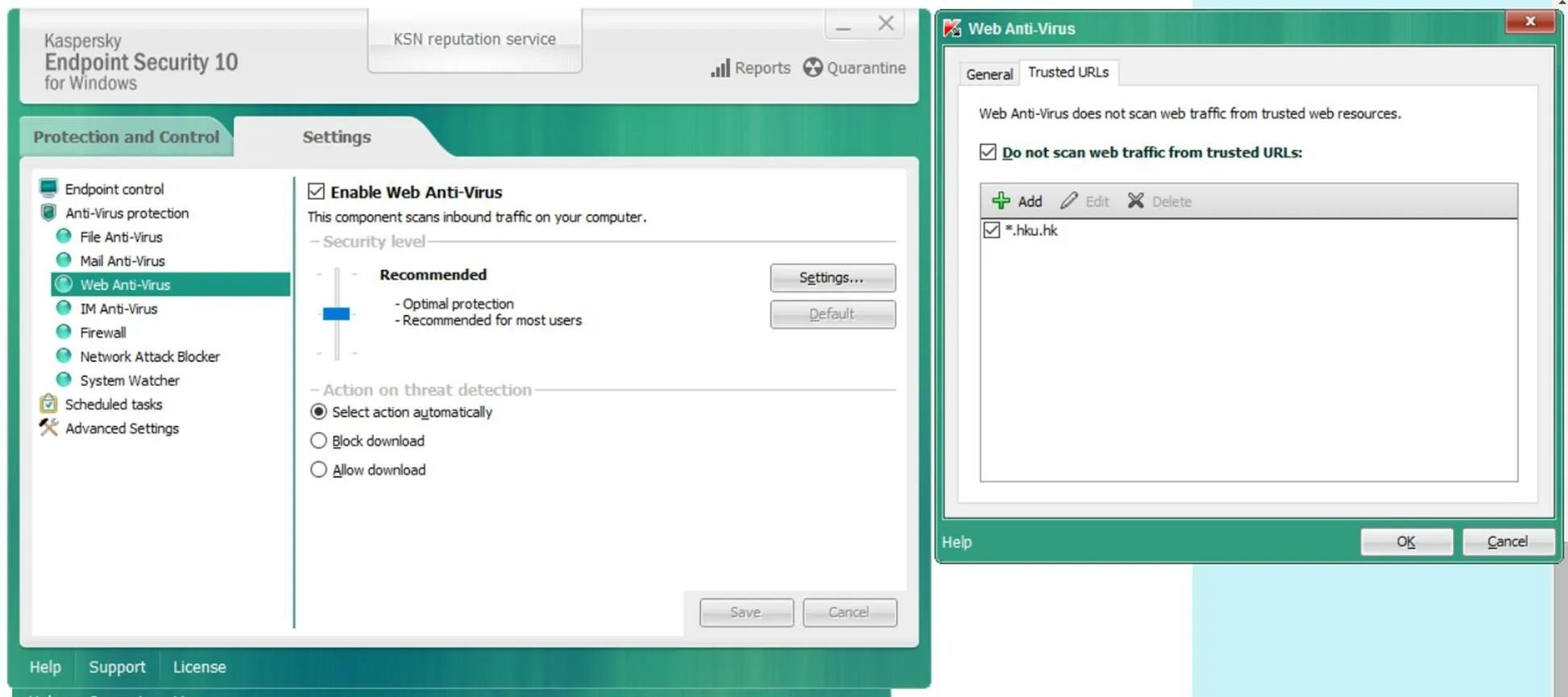The height and width of the screenshot is (697, 1568).
Task: Open the General tab in Web Anti-Virus dialog
Action: point(989,74)
